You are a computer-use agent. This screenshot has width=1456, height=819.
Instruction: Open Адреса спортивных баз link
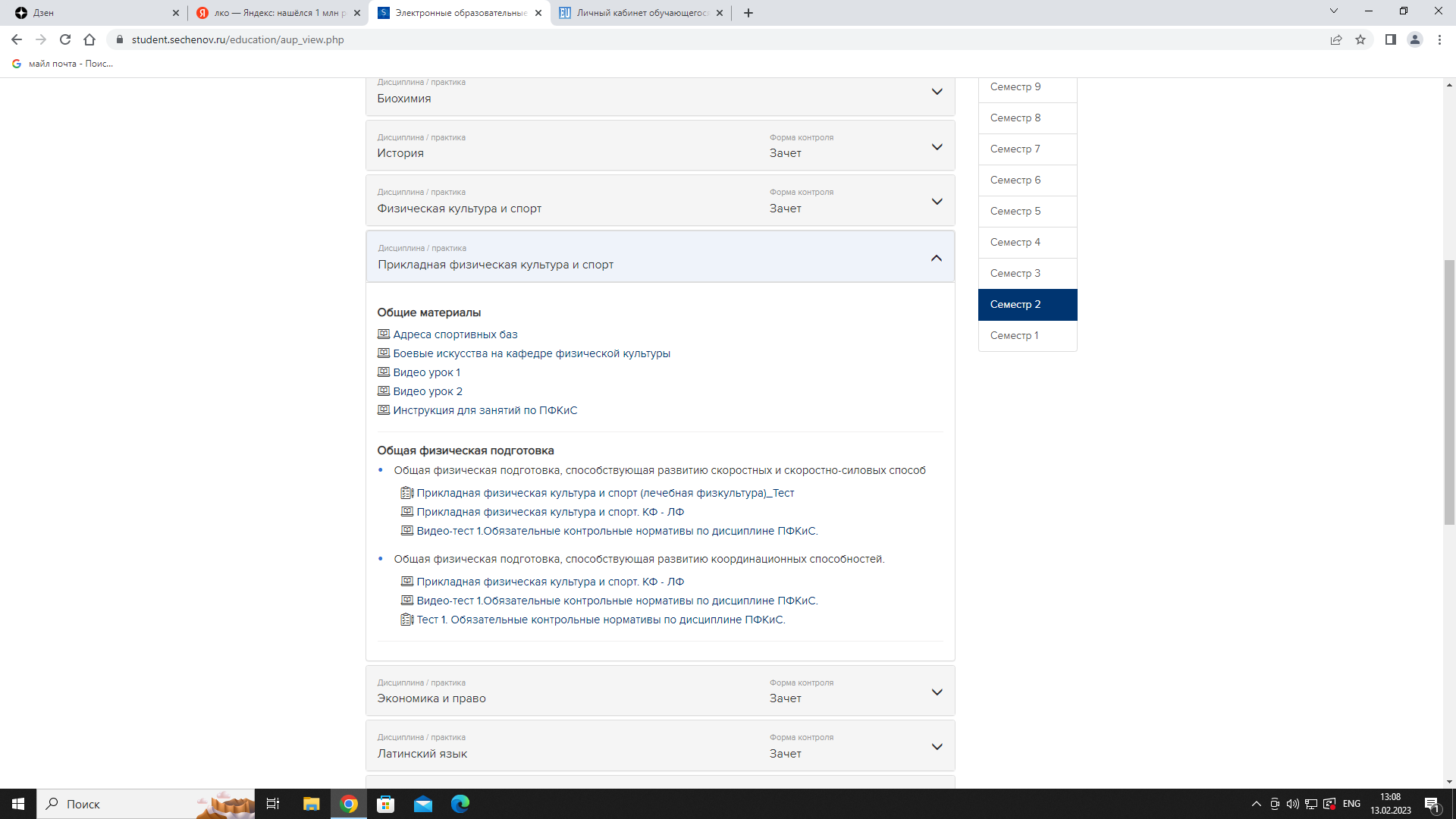(455, 334)
